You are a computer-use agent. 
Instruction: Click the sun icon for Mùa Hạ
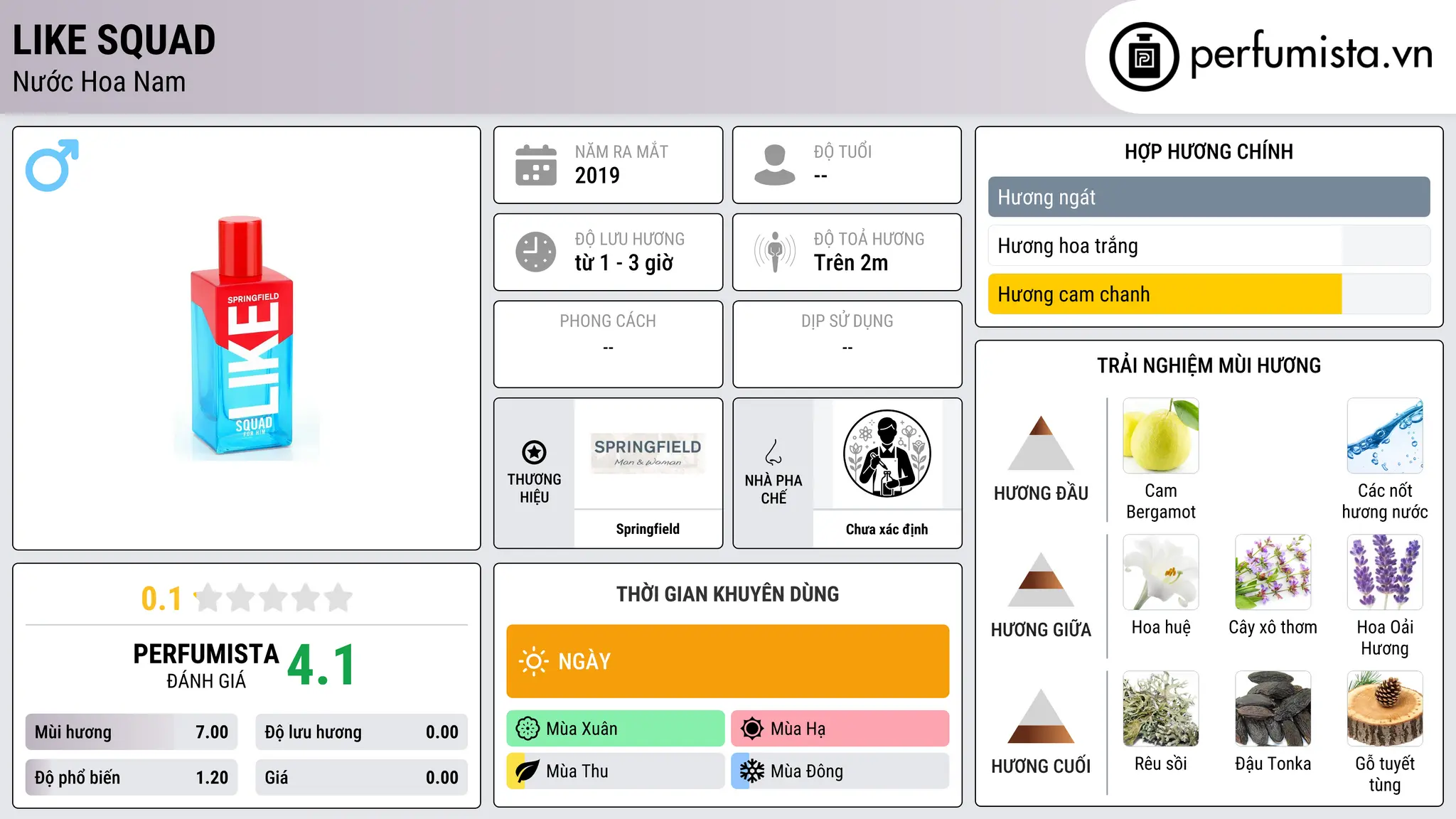(x=752, y=729)
